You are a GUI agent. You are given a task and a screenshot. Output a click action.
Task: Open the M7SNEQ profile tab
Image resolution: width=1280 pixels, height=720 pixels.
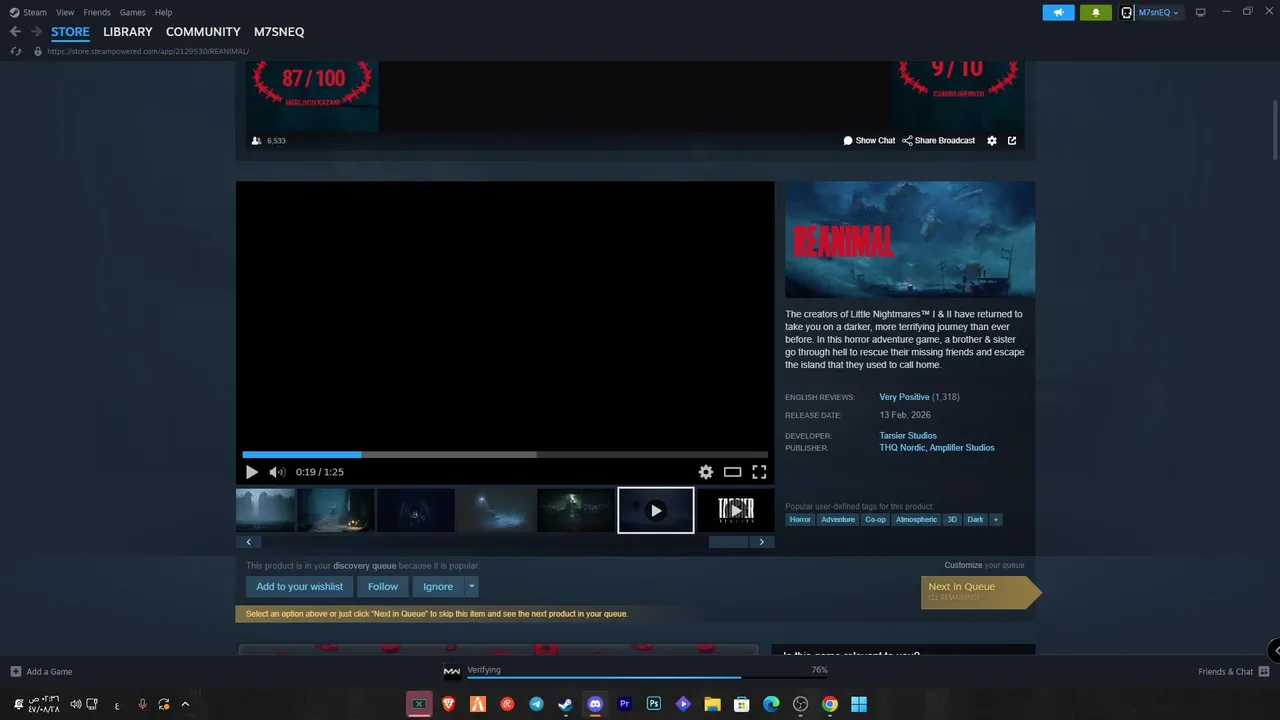(279, 32)
